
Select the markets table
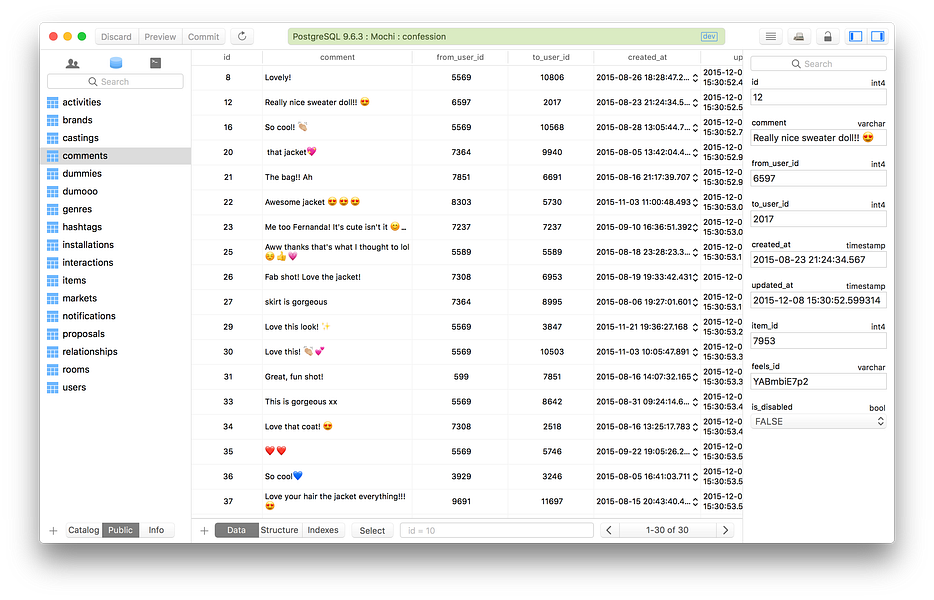[116, 298]
